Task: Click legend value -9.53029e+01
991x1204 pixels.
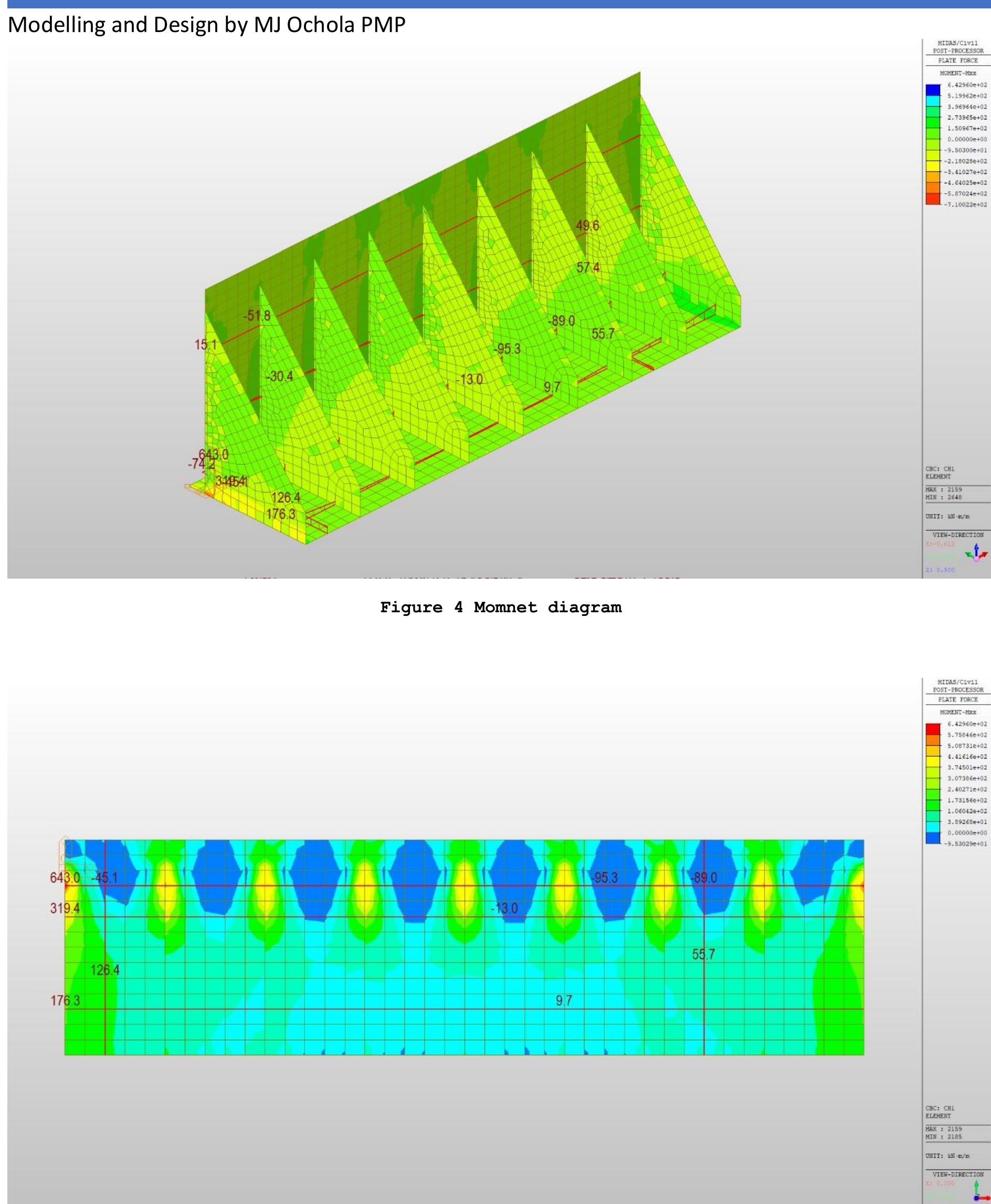Action: pyautogui.click(x=965, y=843)
